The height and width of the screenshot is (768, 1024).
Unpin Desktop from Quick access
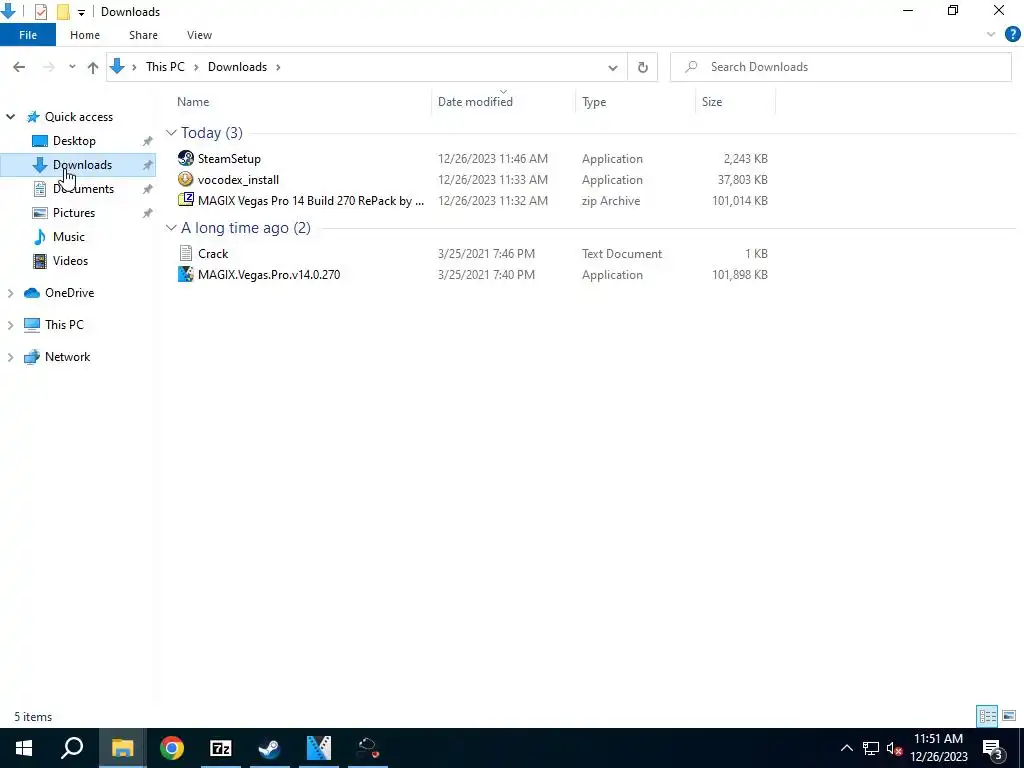point(148,141)
